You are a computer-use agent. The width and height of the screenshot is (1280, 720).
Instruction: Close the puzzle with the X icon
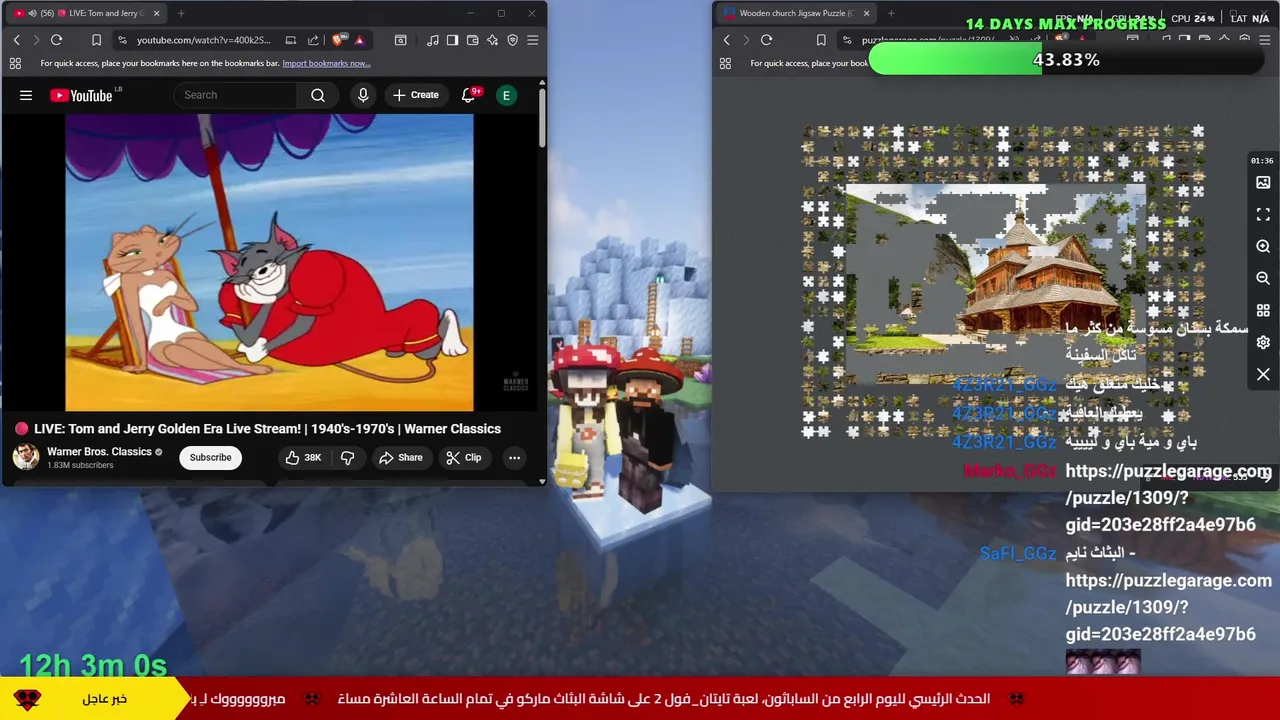[1263, 374]
